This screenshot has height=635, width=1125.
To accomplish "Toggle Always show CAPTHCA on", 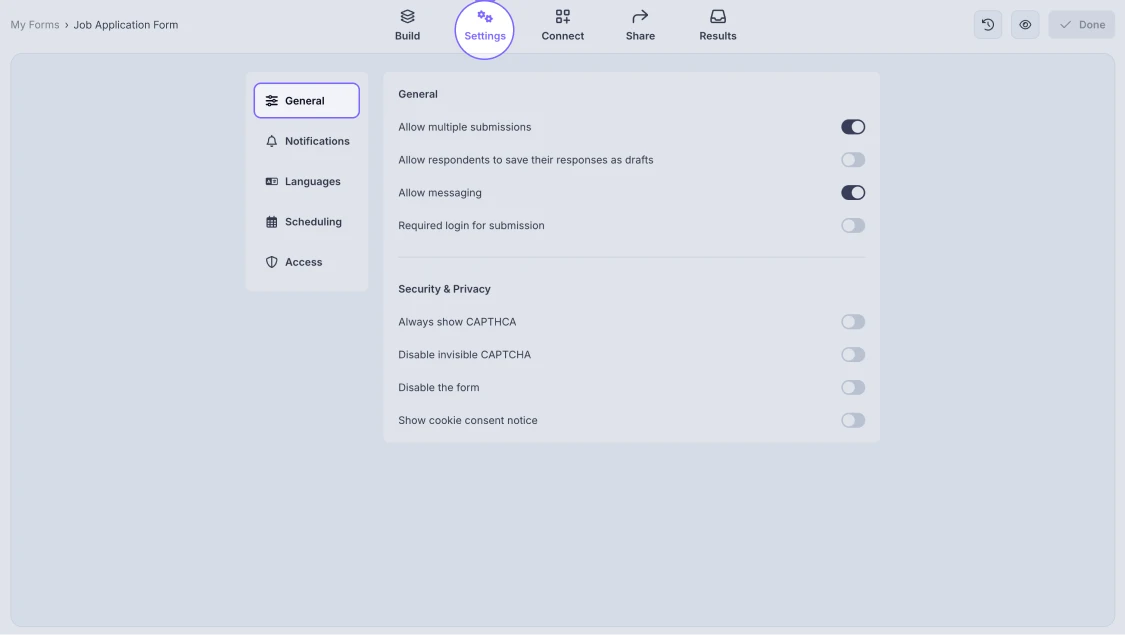I will [853, 321].
